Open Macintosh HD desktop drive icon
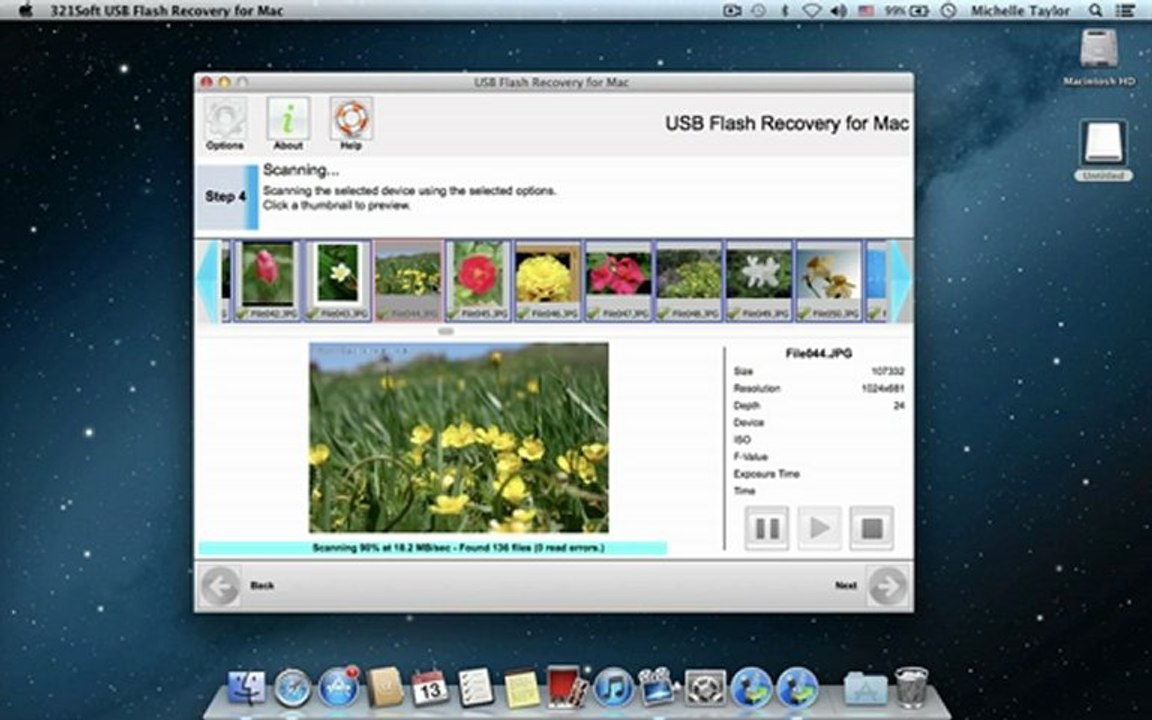1152x720 pixels. coord(1099,51)
